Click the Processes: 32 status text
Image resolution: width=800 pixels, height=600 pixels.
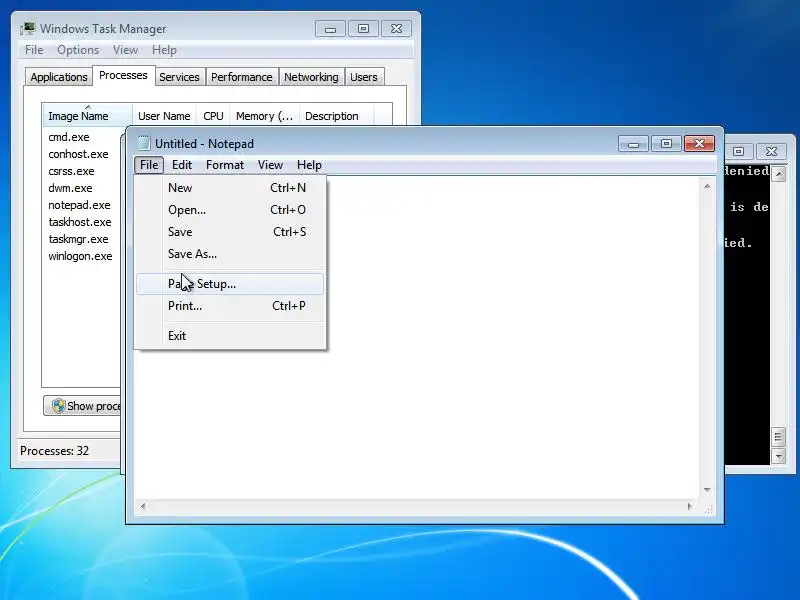tap(55, 451)
